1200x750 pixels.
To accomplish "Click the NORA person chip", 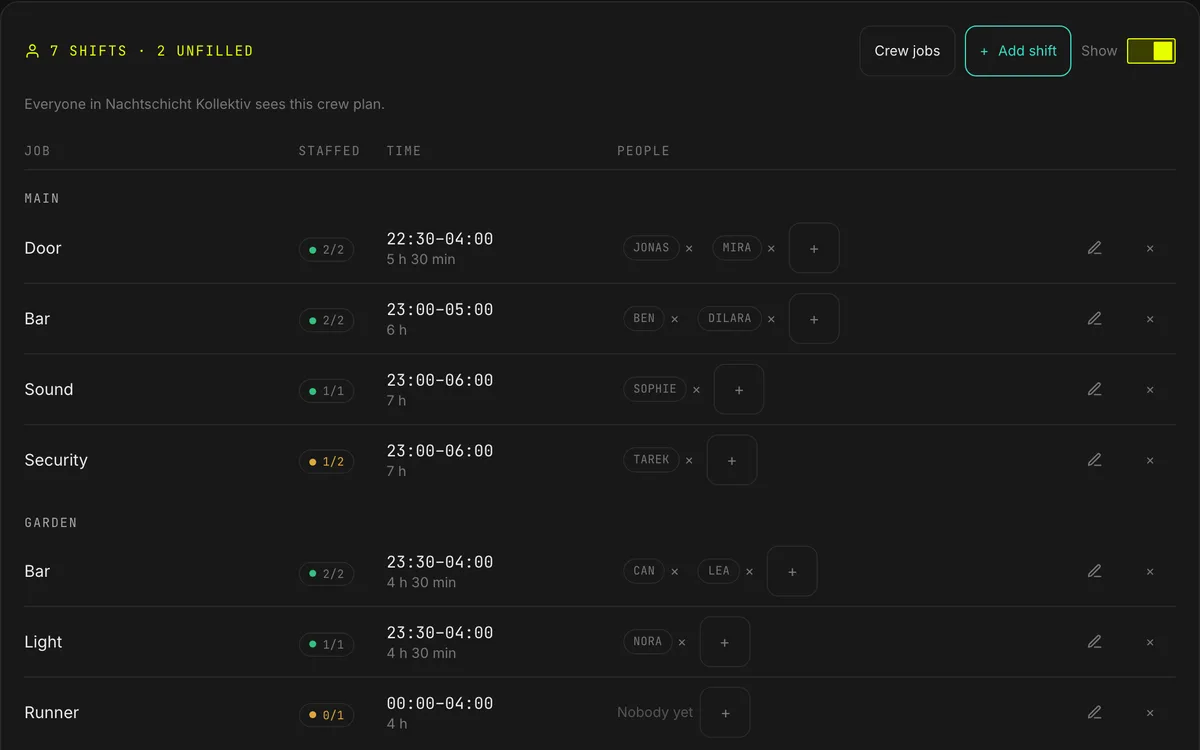I will (x=648, y=642).
